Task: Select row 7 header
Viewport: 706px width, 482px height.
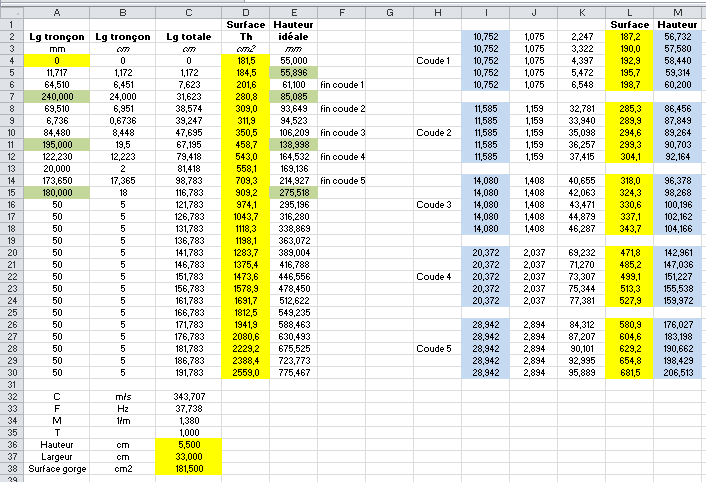Action: pos(12,96)
